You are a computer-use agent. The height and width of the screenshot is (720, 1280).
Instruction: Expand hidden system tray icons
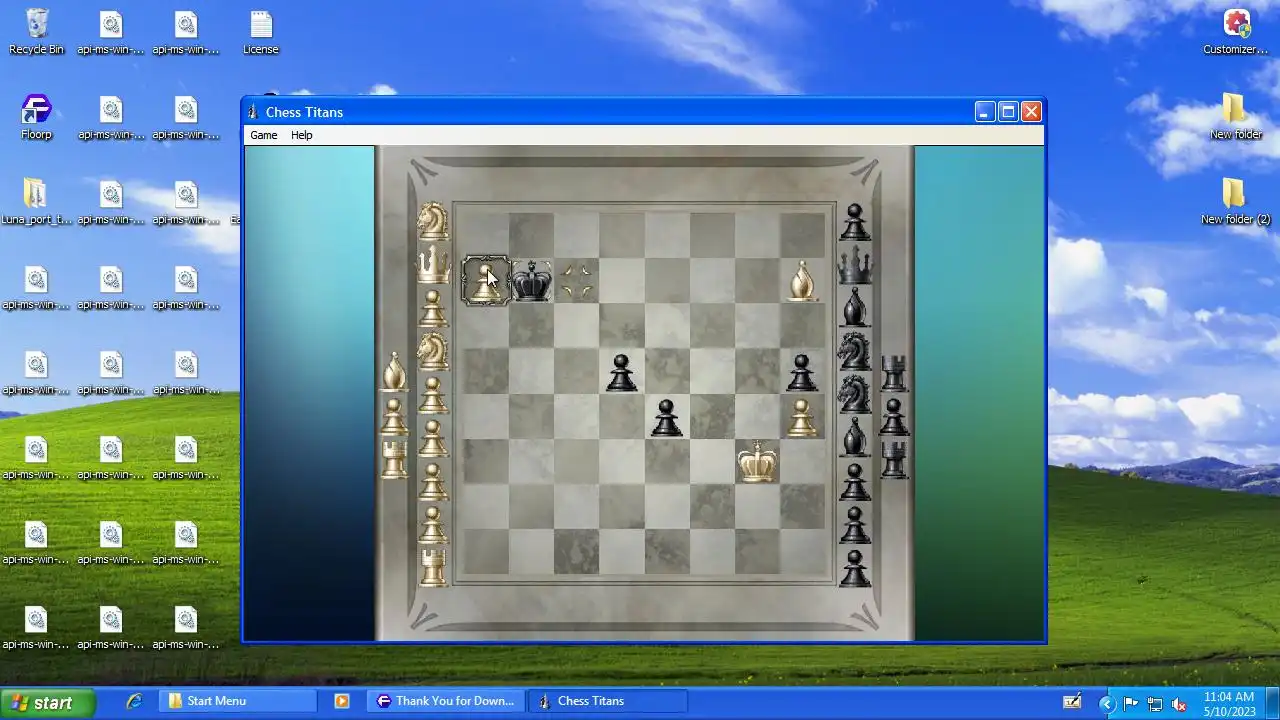(1107, 703)
